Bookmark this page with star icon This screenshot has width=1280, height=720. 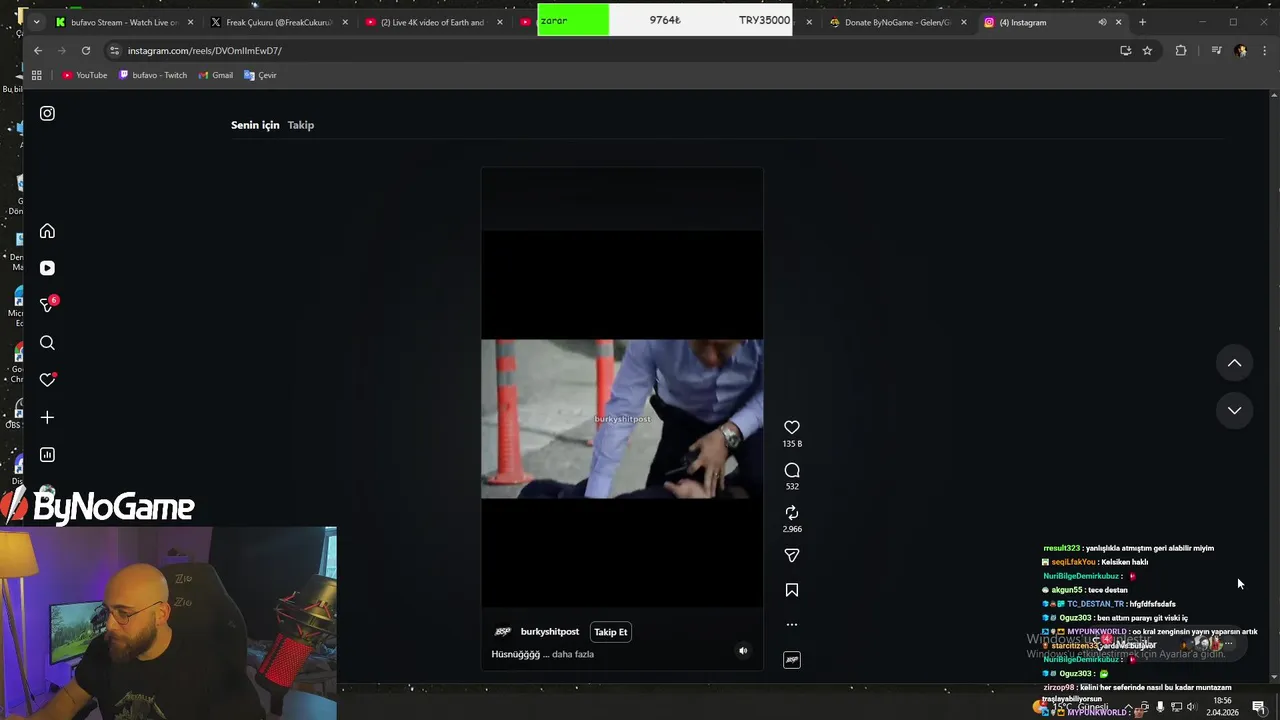click(x=1147, y=50)
